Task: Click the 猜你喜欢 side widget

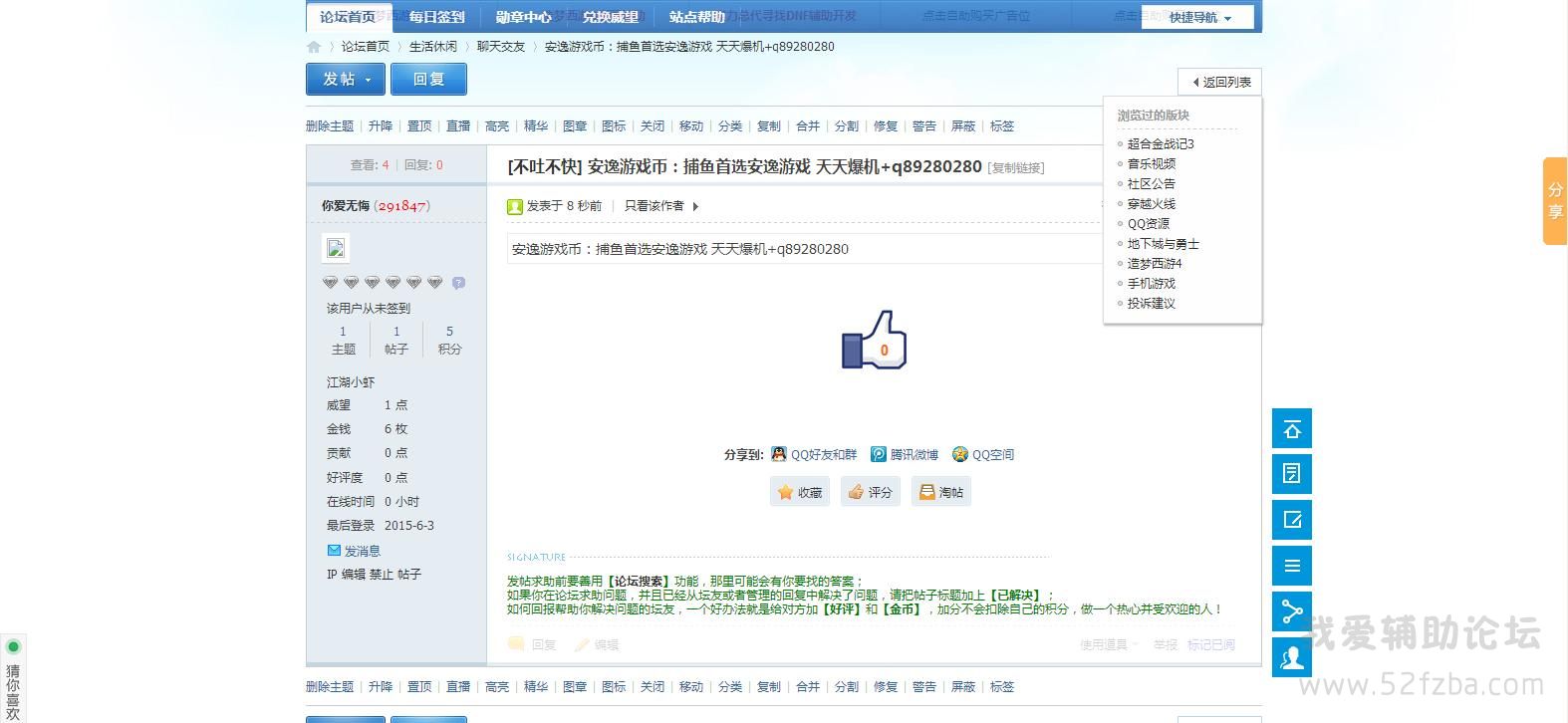Action: (x=13, y=678)
